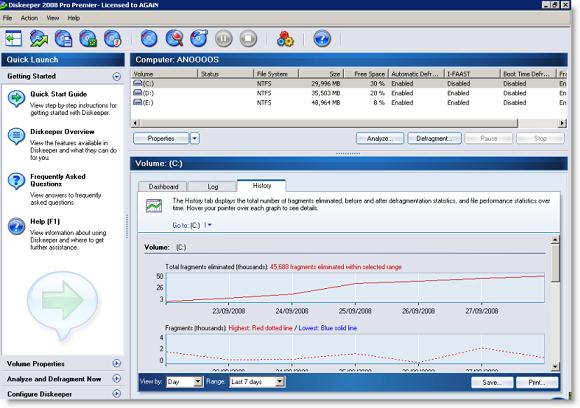
Task: Open the Quick Start Guide arrow icon
Action: point(16,99)
